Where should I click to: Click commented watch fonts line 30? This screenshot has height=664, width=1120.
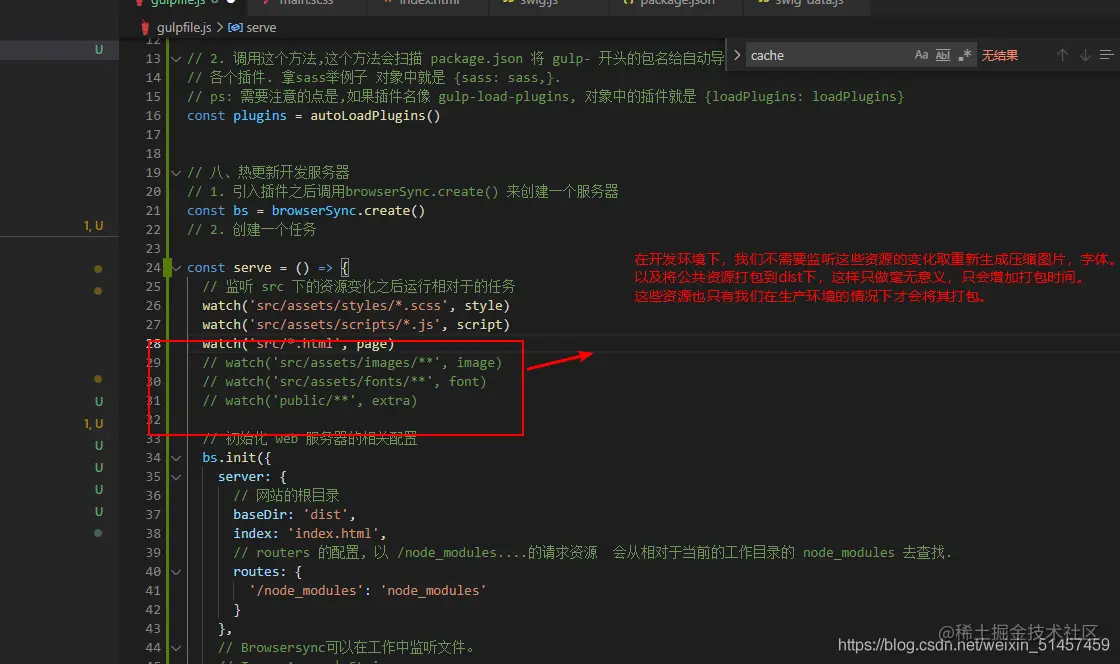pyautogui.click(x=344, y=382)
